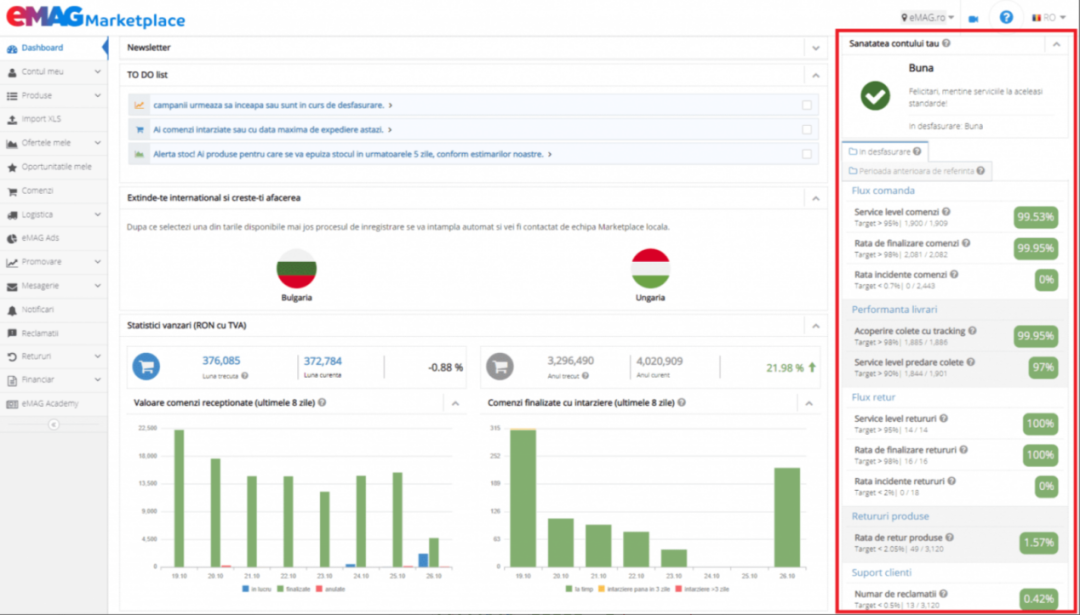Image resolution: width=1080 pixels, height=615 pixels.
Task: Click the 1.57% product return rate badge
Action: (x=1039, y=543)
